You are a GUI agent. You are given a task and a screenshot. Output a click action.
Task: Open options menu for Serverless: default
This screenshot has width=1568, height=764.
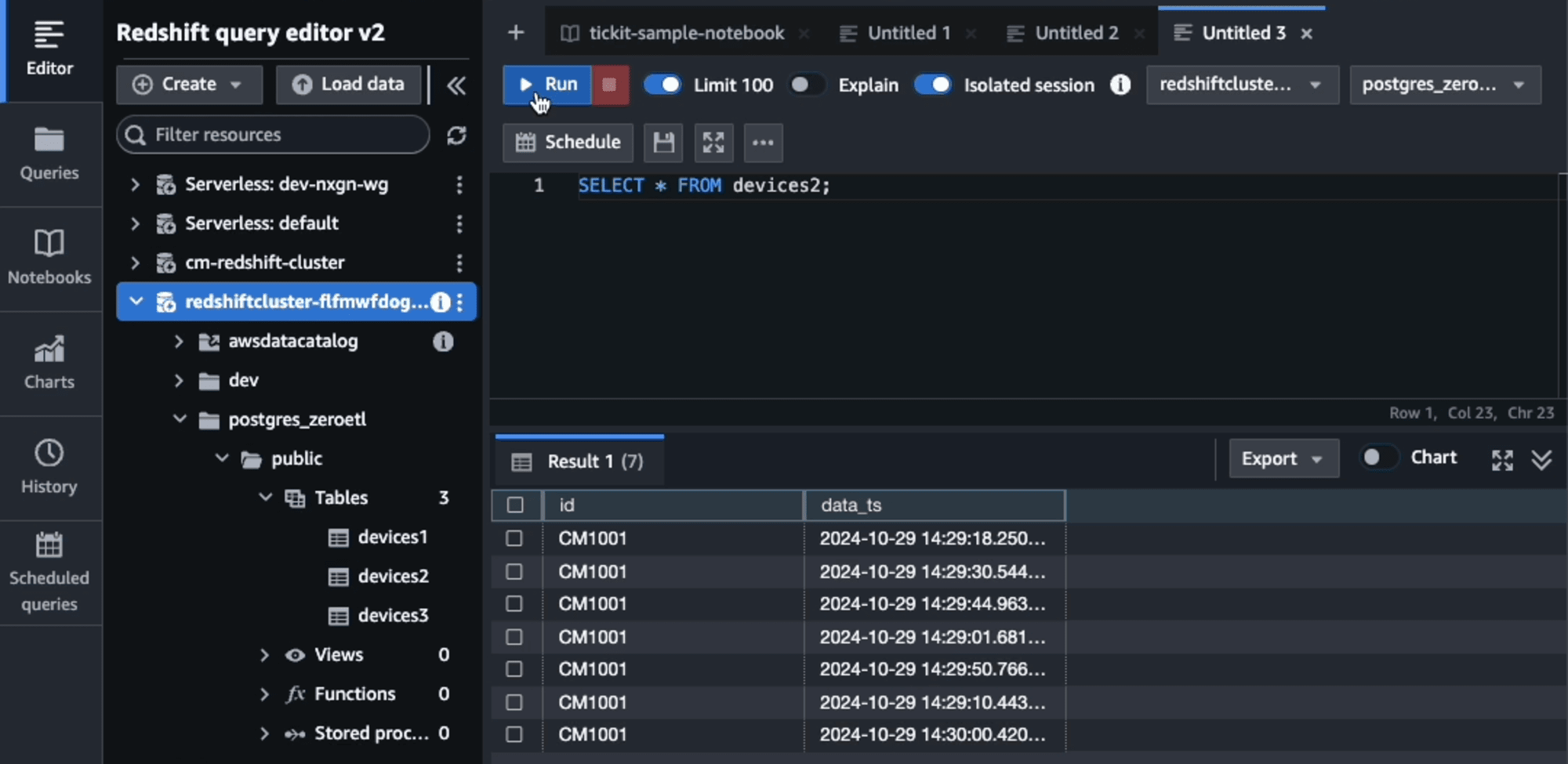459,223
